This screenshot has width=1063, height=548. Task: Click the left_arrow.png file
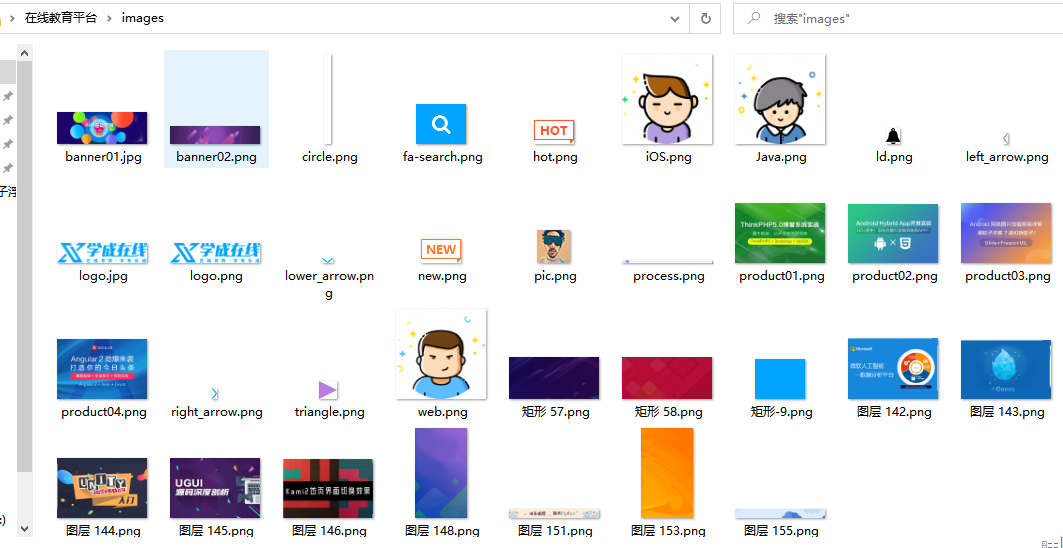[1006, 139]
